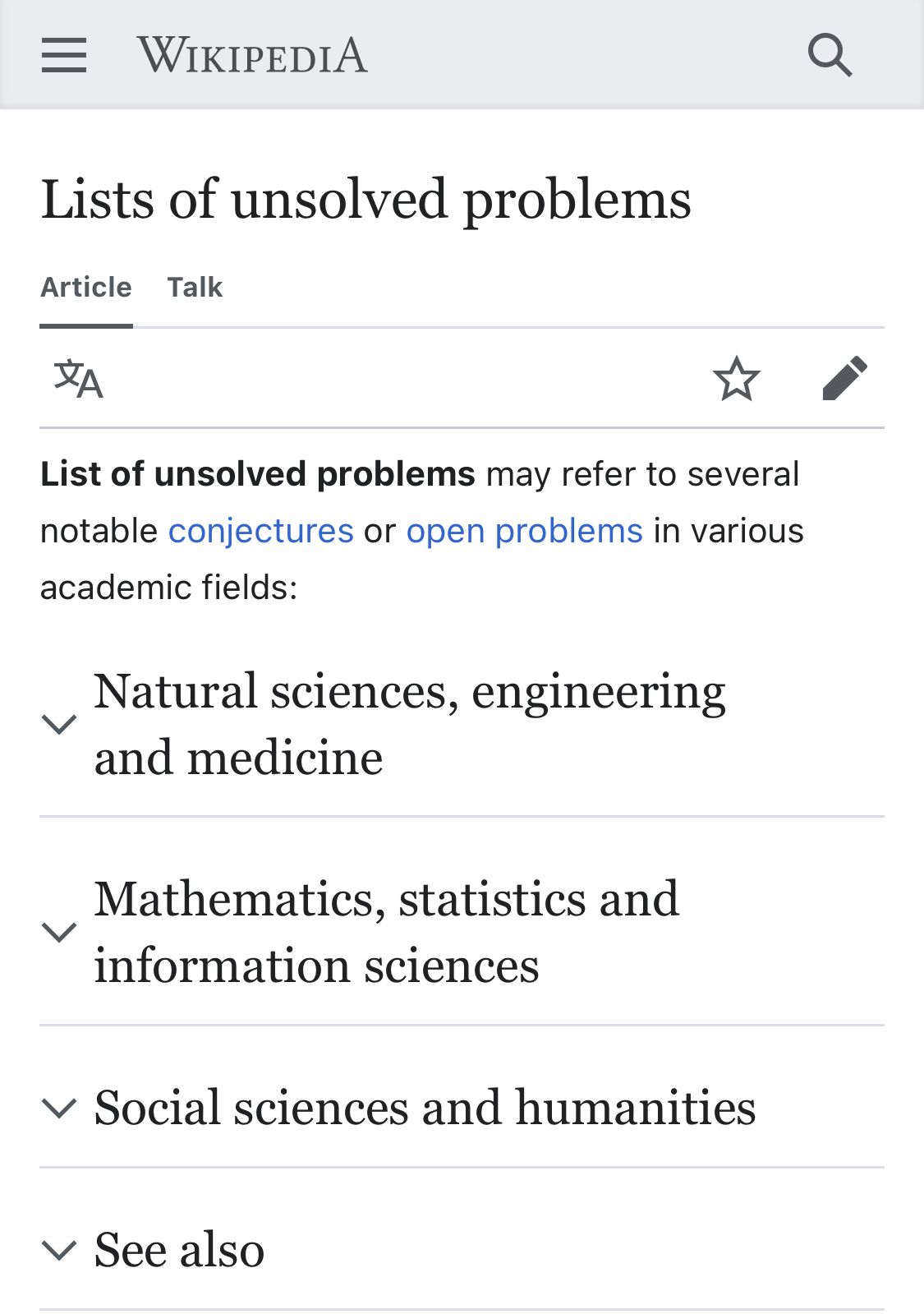
Task: Click the search magnifier icon
Action: click(x=830, y=55)
